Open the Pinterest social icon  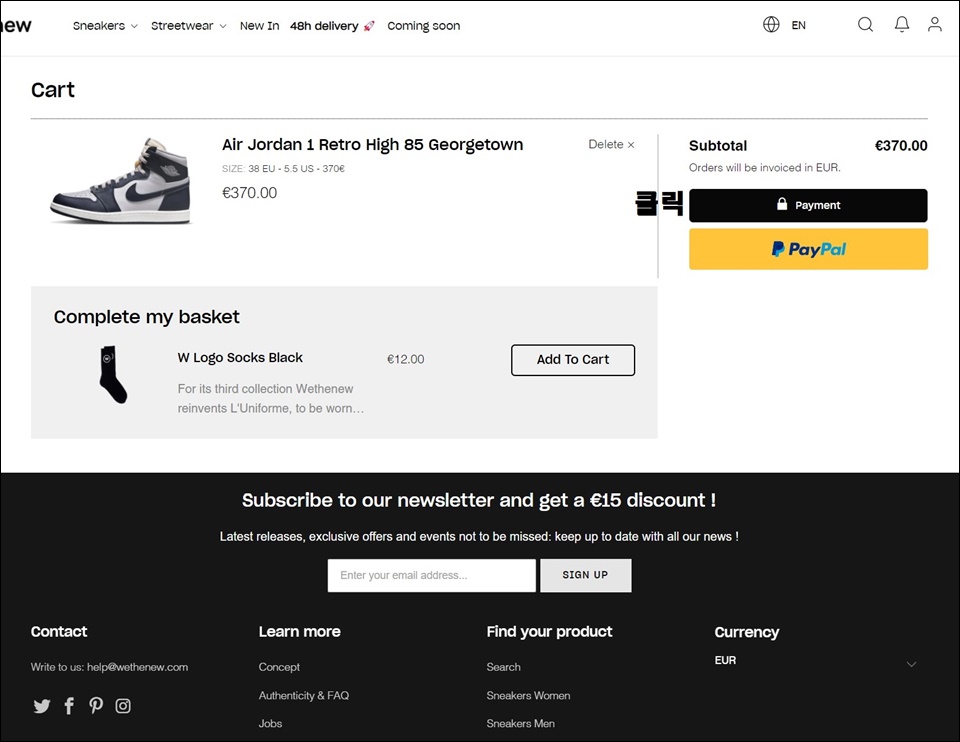click(96, 706)
